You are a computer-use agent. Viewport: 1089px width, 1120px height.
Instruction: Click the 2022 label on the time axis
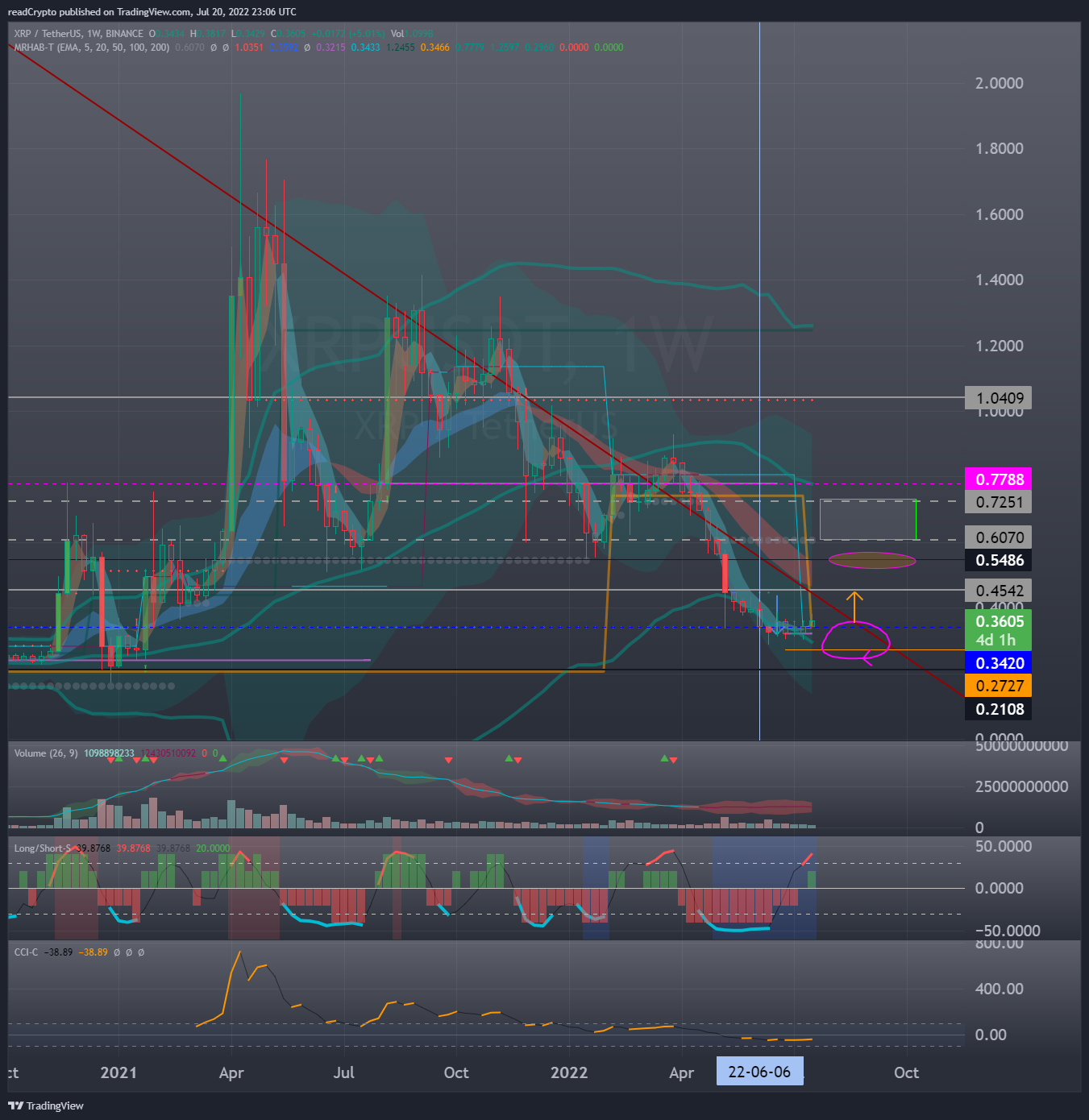569,1072
